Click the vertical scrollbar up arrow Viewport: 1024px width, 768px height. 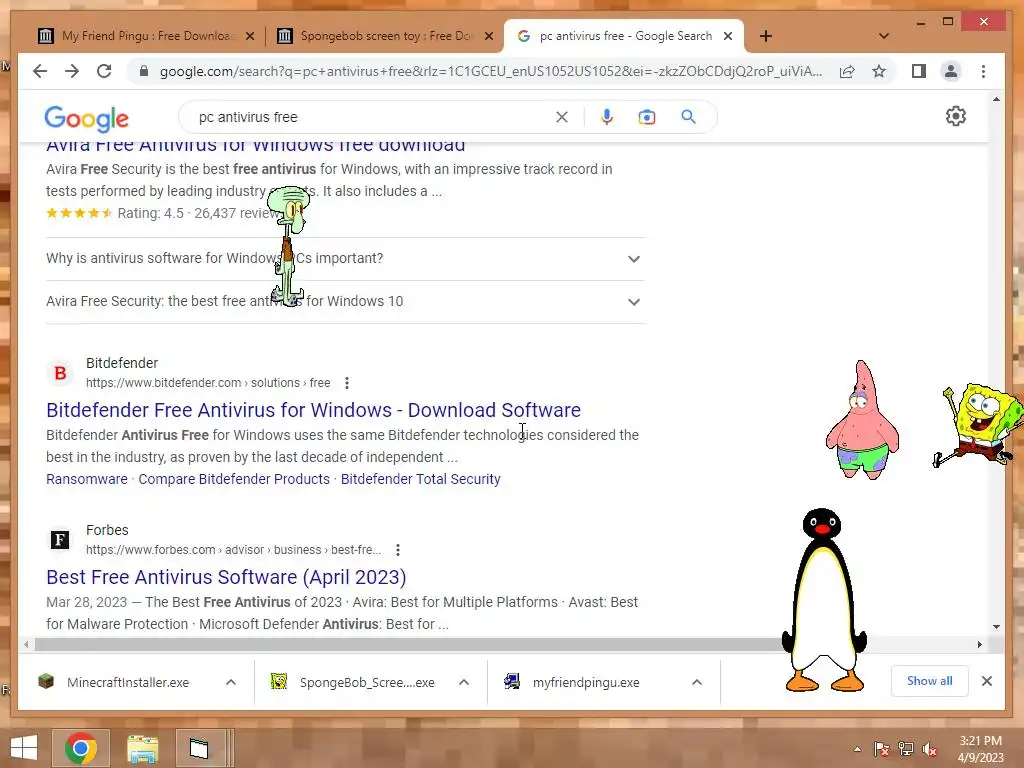pos(996,99)
